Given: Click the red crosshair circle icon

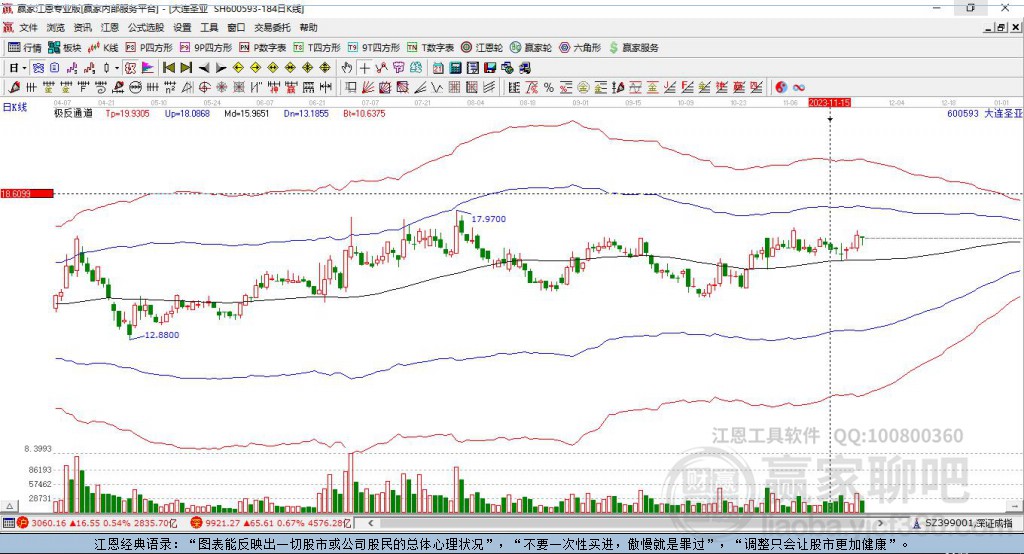Looking at the screenshot, I should pyautogui.click(x=204, y=87).
